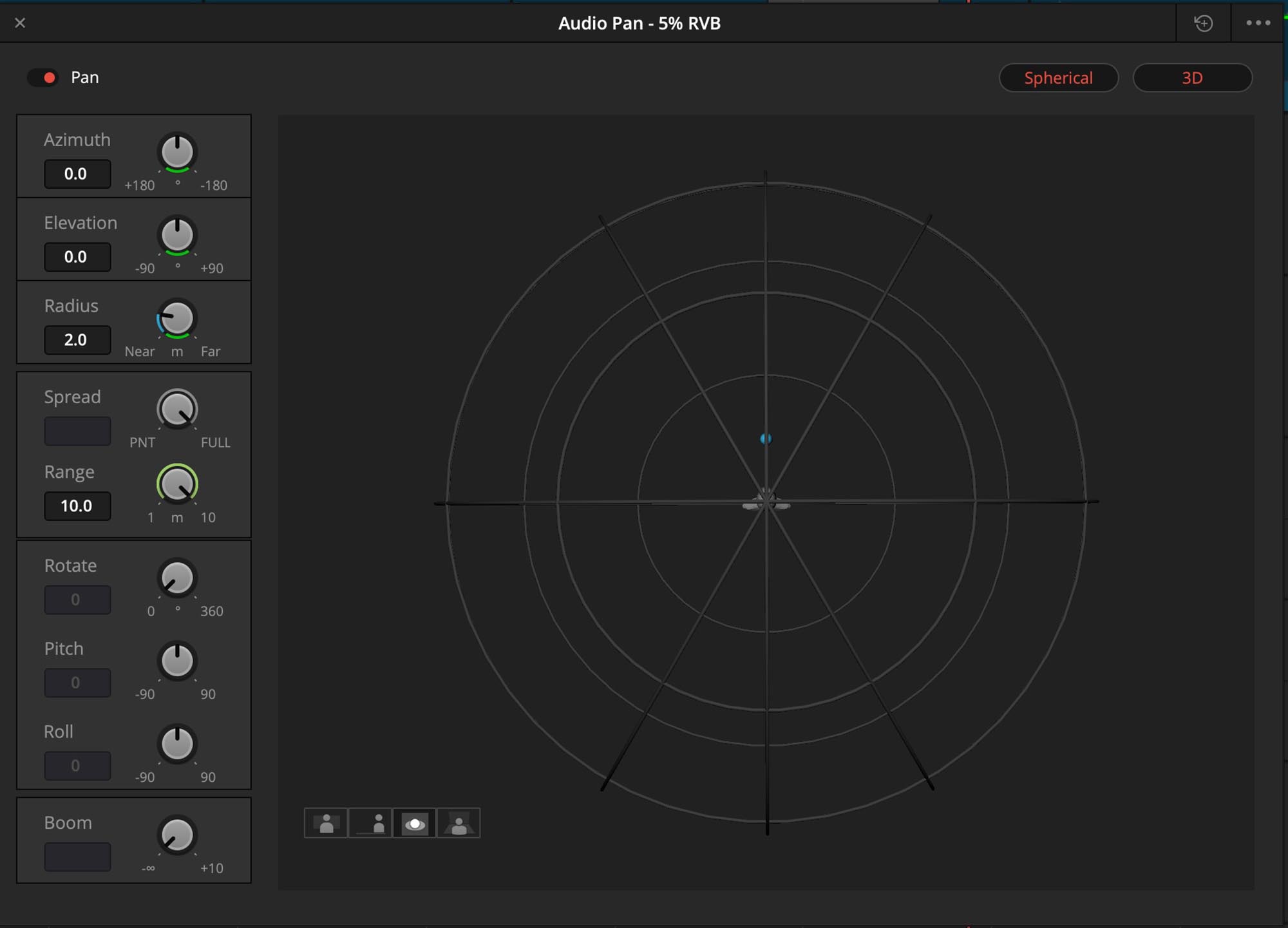Click the Radius knob
This screenshot has width=1288, height=928.
pyautogui.click(x=177, y=318)
